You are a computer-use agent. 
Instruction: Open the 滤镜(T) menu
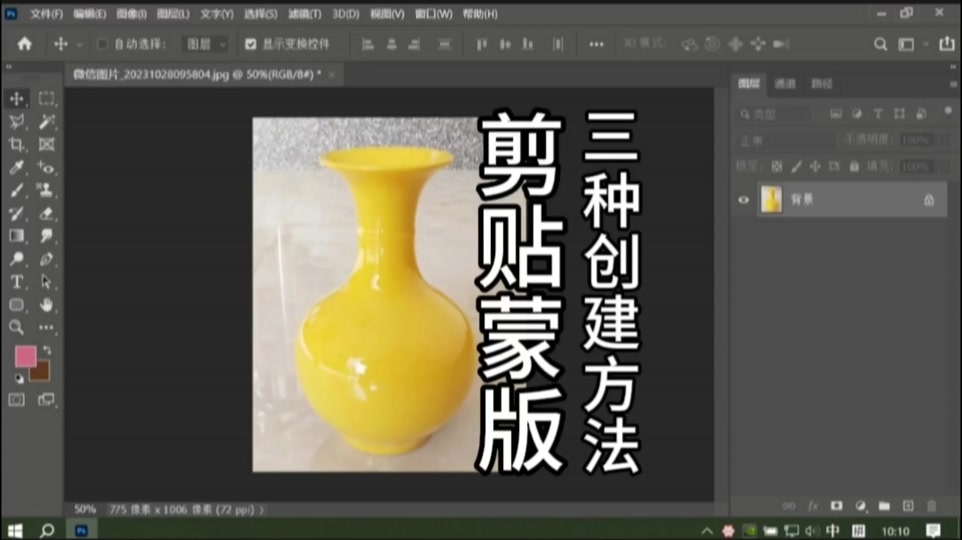pos(304,14)
